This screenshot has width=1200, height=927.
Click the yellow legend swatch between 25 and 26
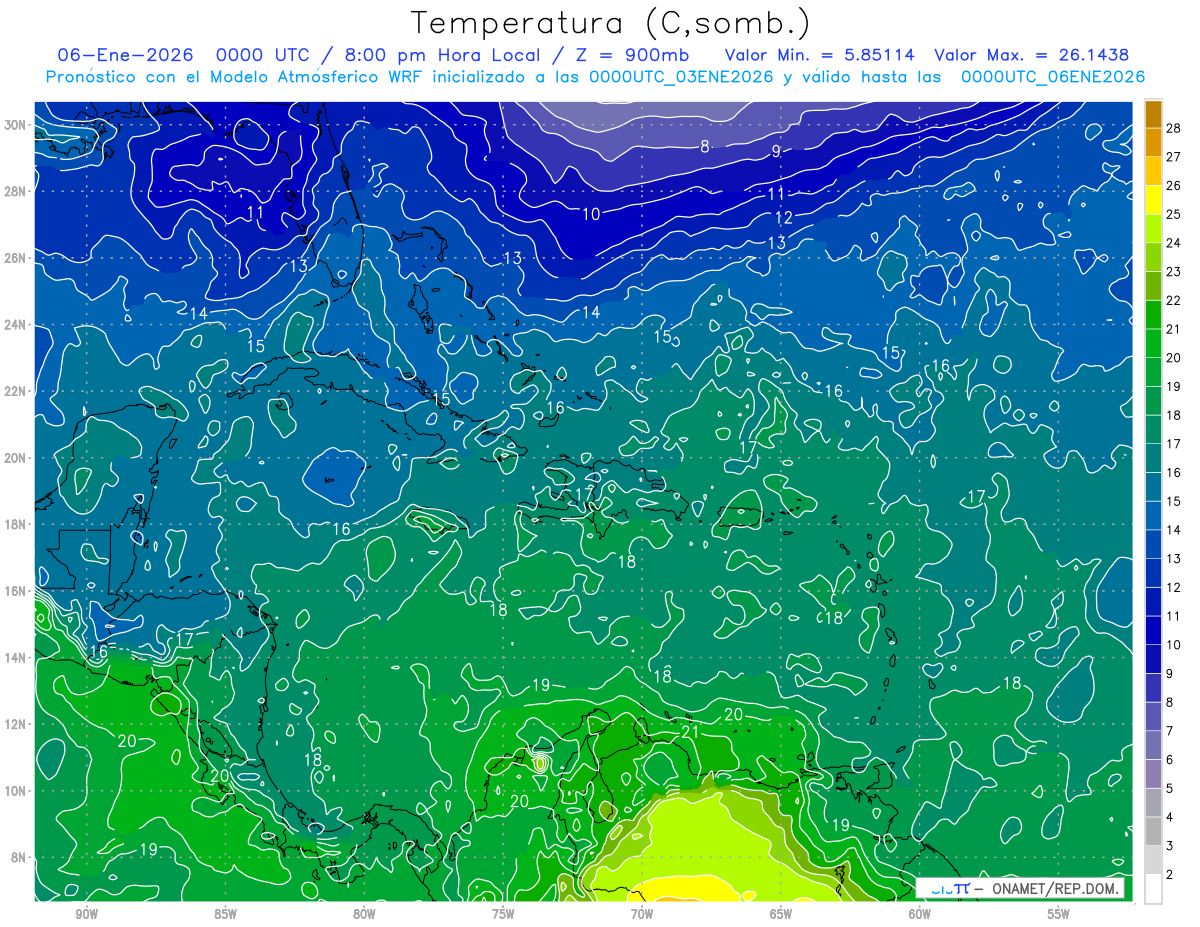pos(1153,200)
